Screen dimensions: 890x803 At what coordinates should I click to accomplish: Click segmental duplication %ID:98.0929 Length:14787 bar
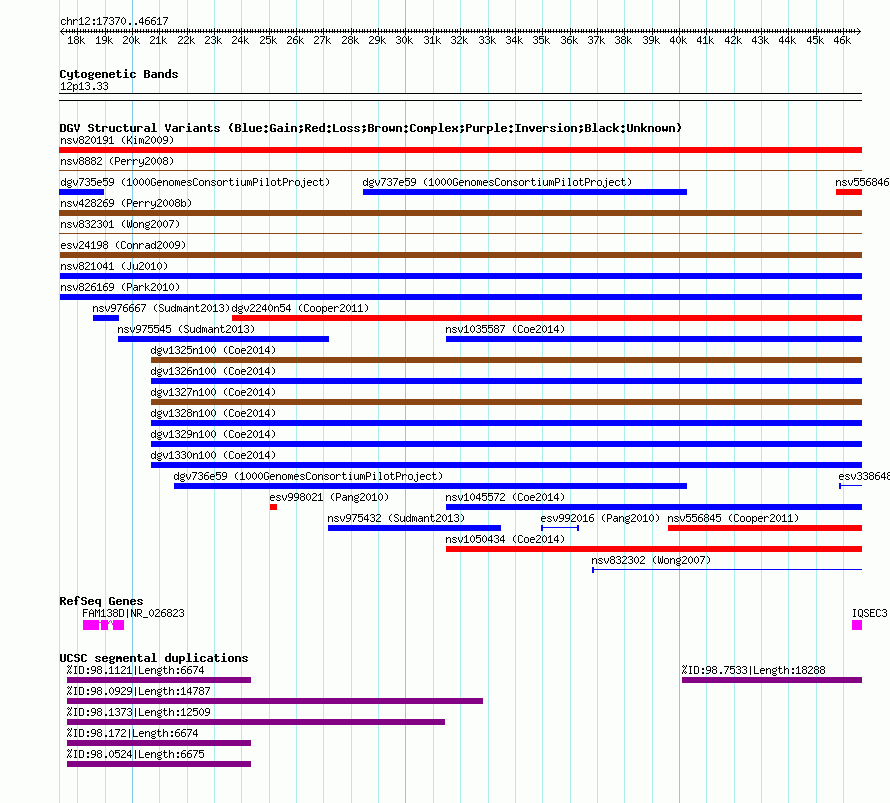point(275,701)
